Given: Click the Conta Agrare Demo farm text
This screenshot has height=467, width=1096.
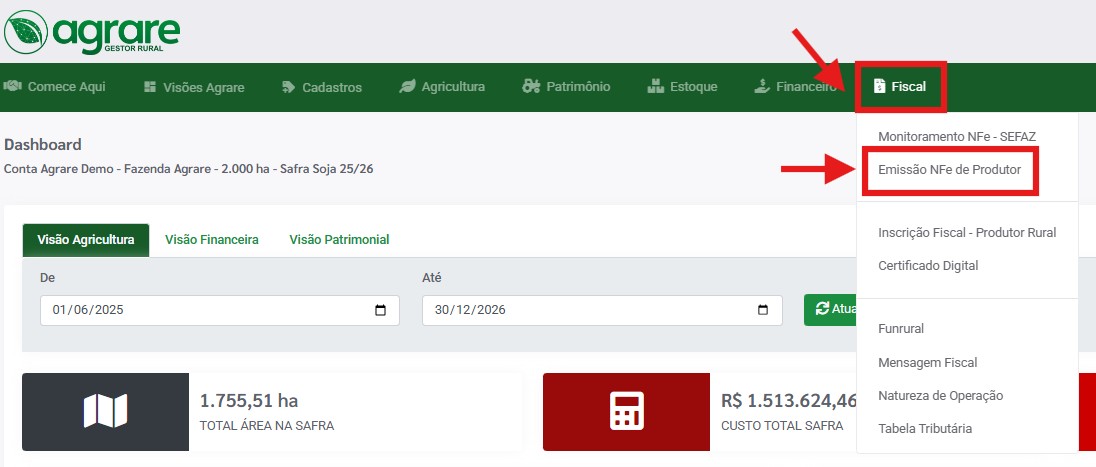Looking at the screenshot, I should 188,169.
